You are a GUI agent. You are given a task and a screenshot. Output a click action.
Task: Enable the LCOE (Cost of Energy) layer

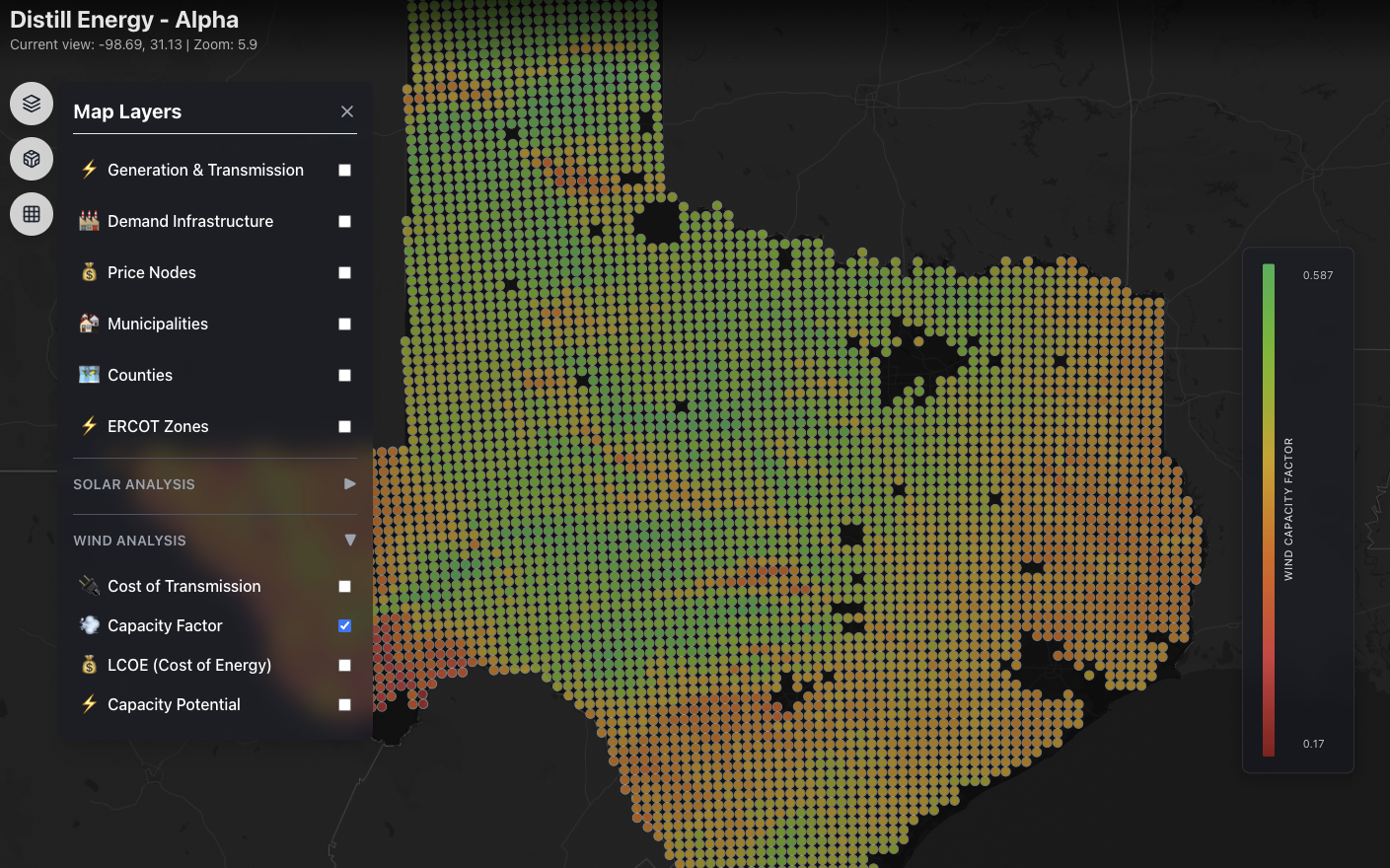tap(344, 665)
